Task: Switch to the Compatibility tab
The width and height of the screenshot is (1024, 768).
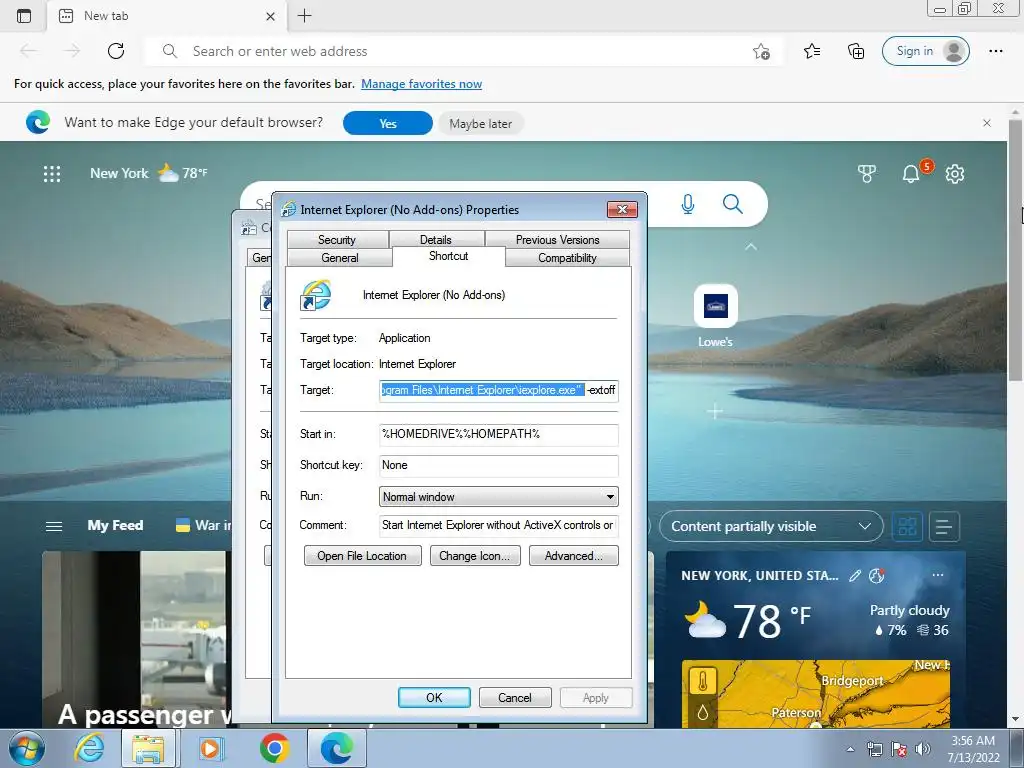Action: point(567,257)
